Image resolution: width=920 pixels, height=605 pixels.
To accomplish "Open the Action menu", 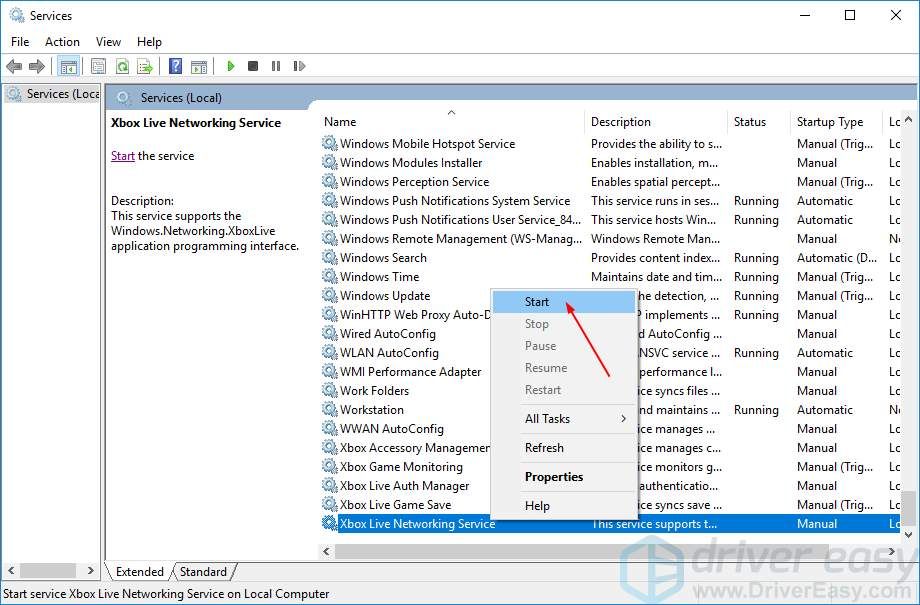I will [x=62, y=42].
